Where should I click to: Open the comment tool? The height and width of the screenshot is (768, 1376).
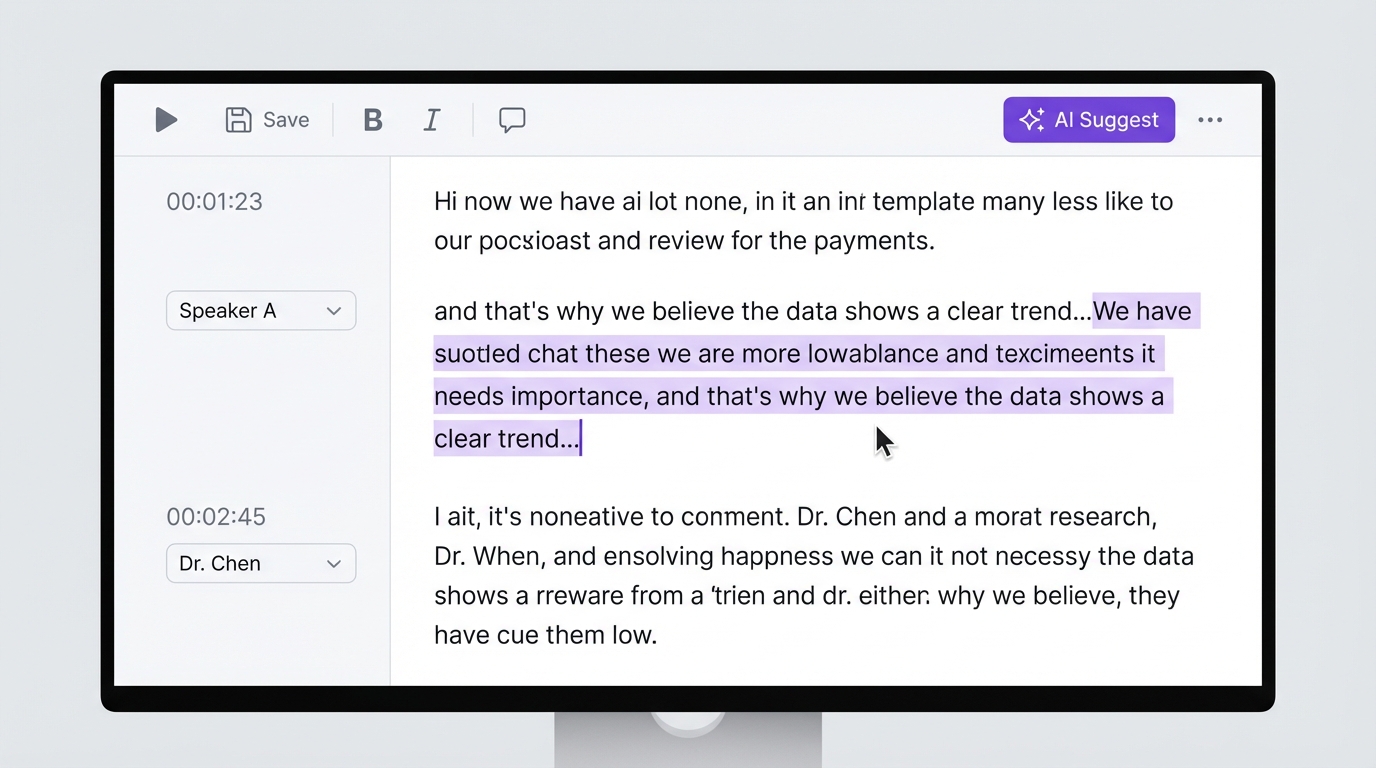pyautogui.click(x=512, y=120)
